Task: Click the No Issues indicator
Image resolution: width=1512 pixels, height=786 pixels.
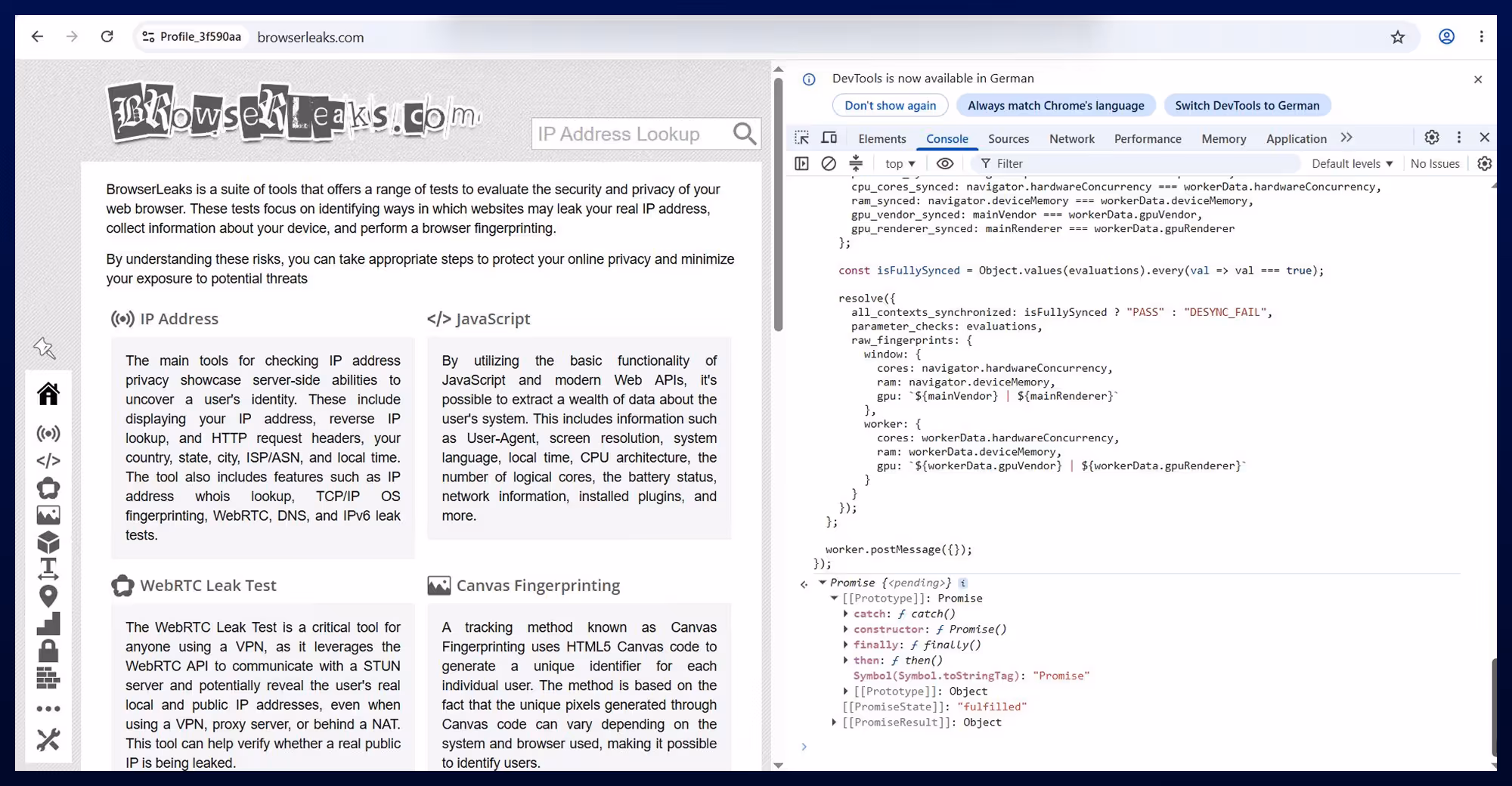Action: point(1435,163)
